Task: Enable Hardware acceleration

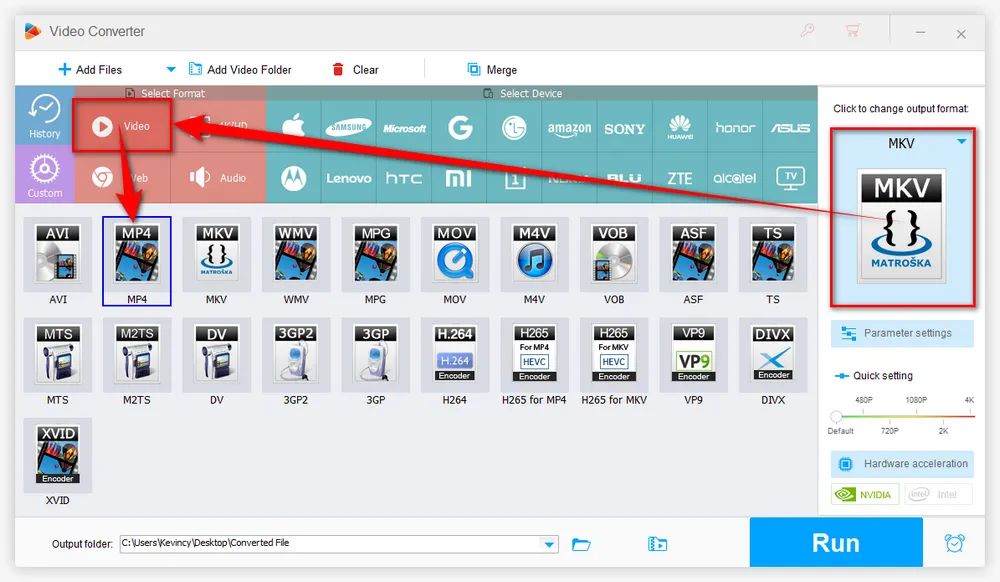Action: [902, 464]
